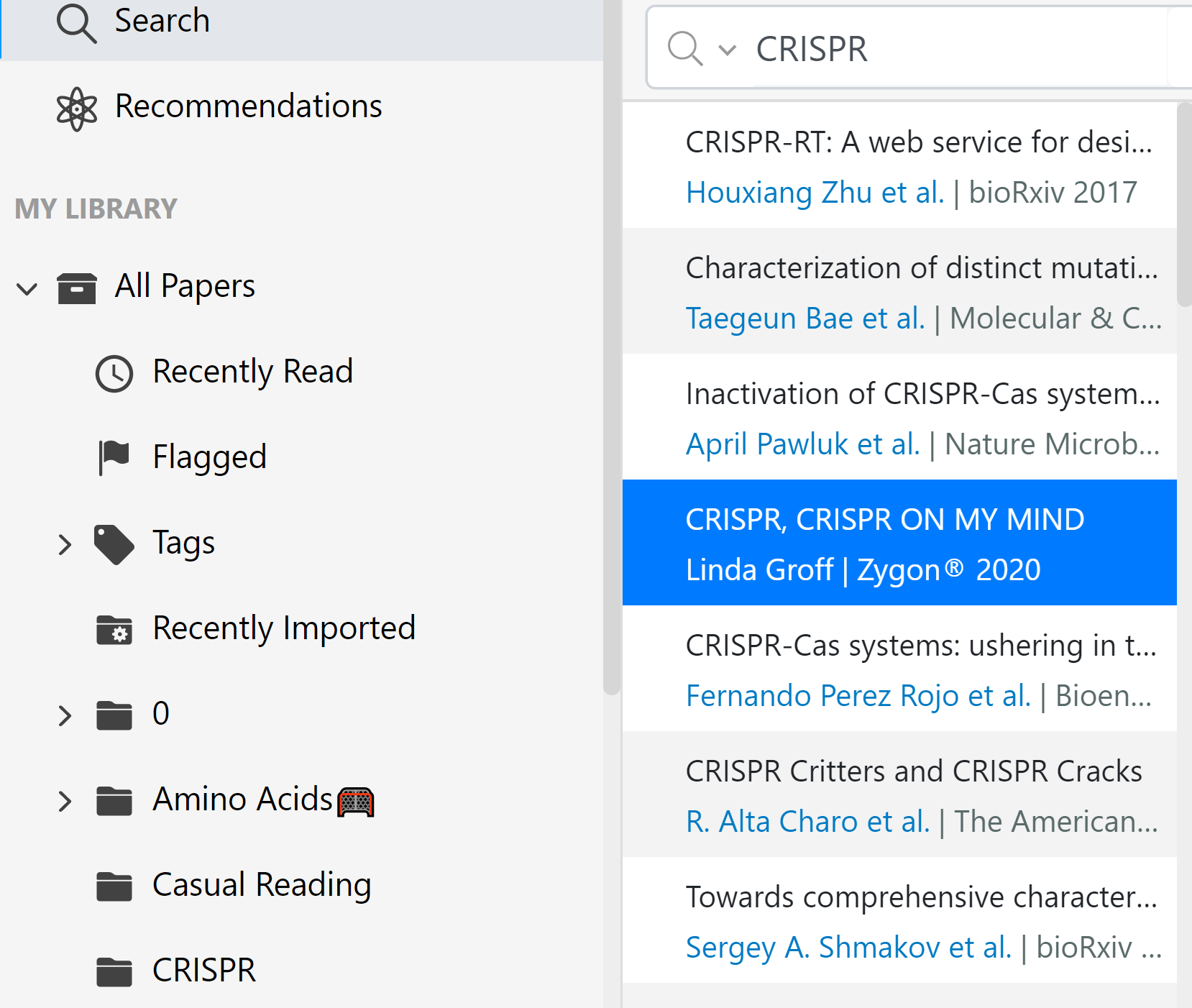
Task: Click the Search magnifier icon in sidebar
Action: pos(76,23)
